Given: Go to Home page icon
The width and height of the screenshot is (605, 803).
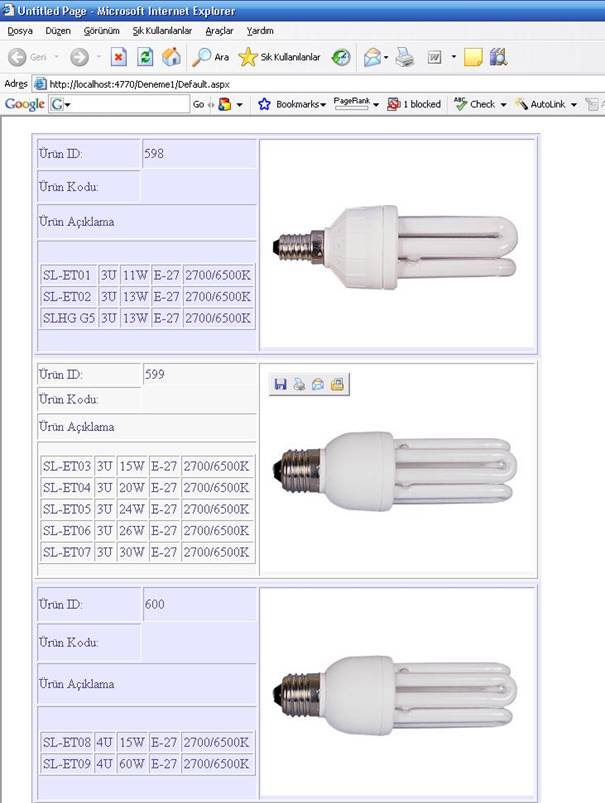Looking at the screenshot, I should [172, 57].
